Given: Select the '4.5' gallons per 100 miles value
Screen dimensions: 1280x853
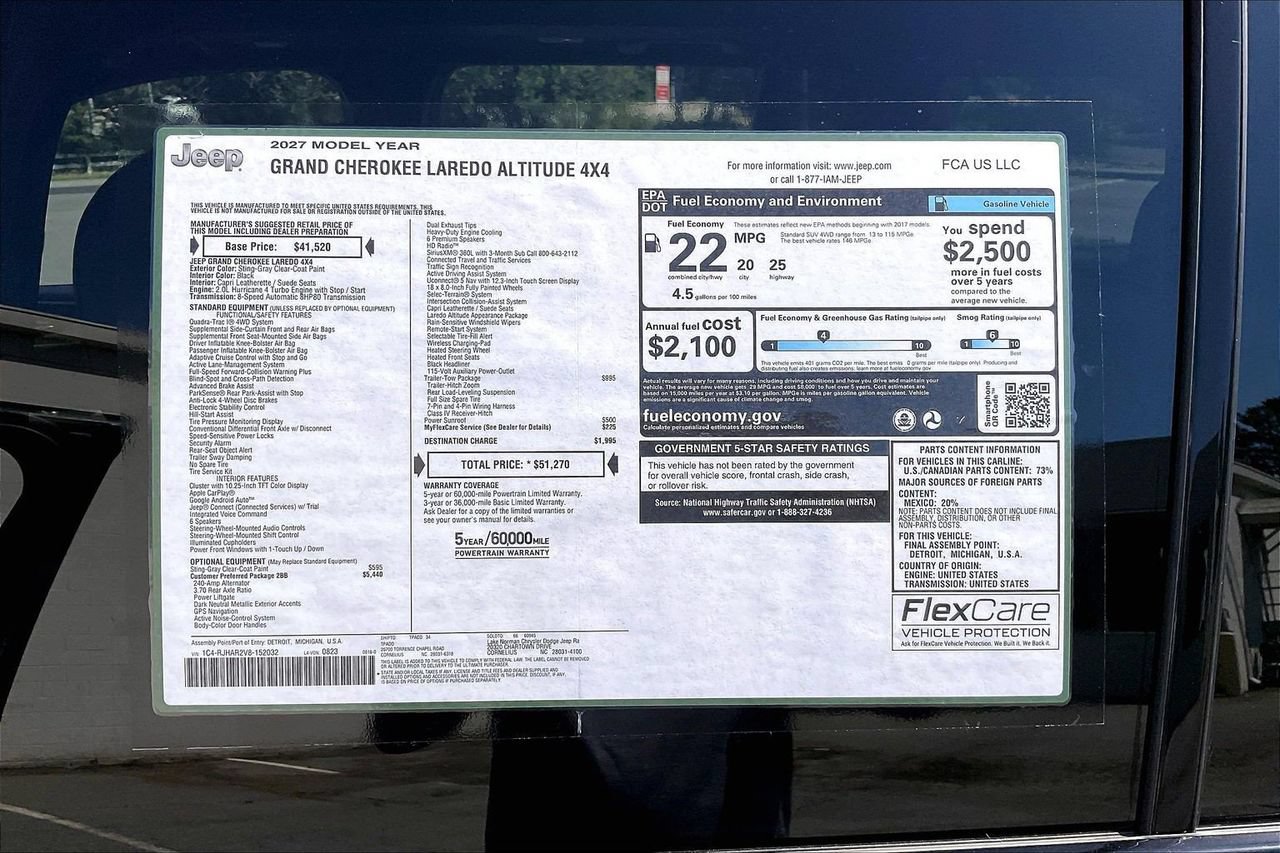Looking at the screenshot, I should point(683,294).
